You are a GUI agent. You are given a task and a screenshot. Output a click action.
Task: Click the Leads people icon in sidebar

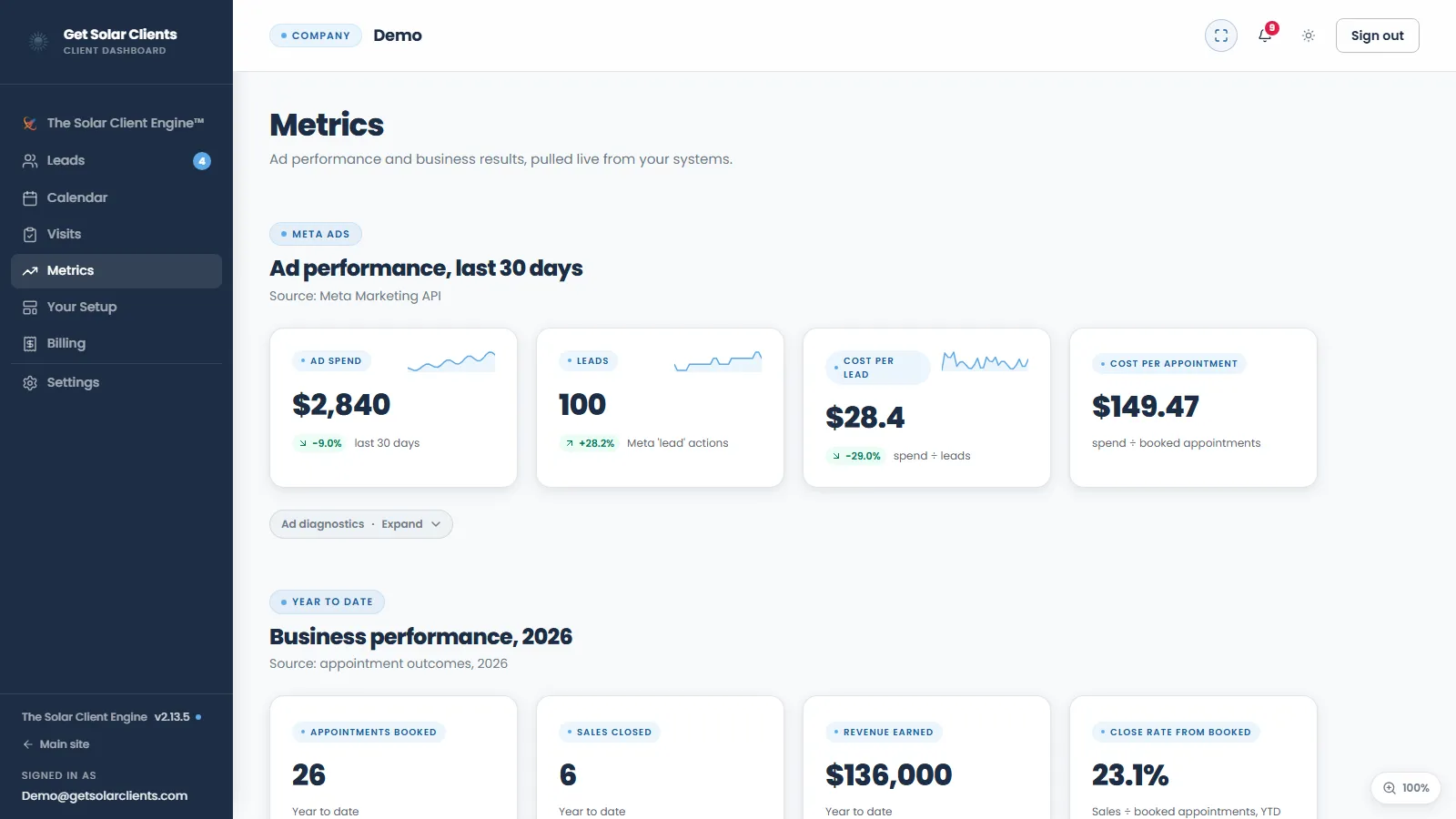tap(30, 161)
